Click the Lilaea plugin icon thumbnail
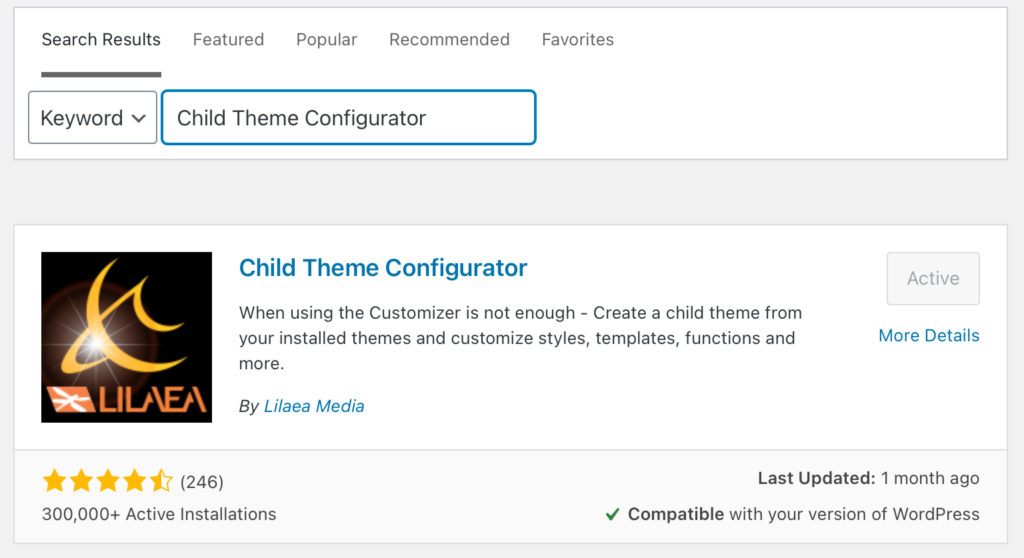Viewport: 1024px width, 558px height. (127, 337)
